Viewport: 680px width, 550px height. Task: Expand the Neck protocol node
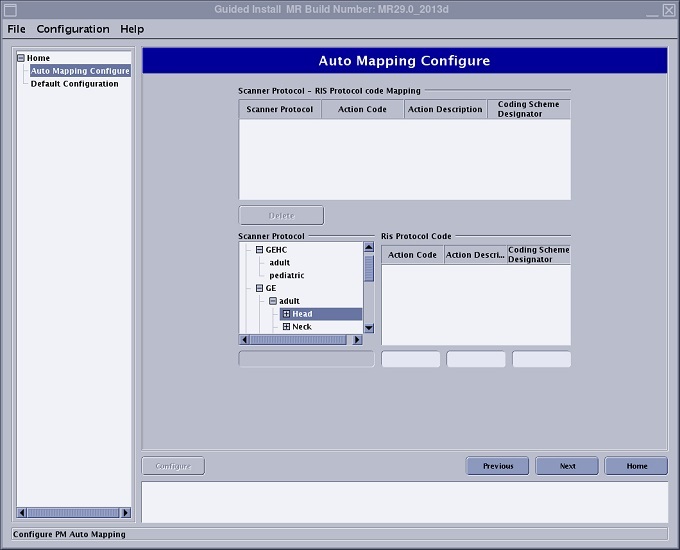coord(286,327)
